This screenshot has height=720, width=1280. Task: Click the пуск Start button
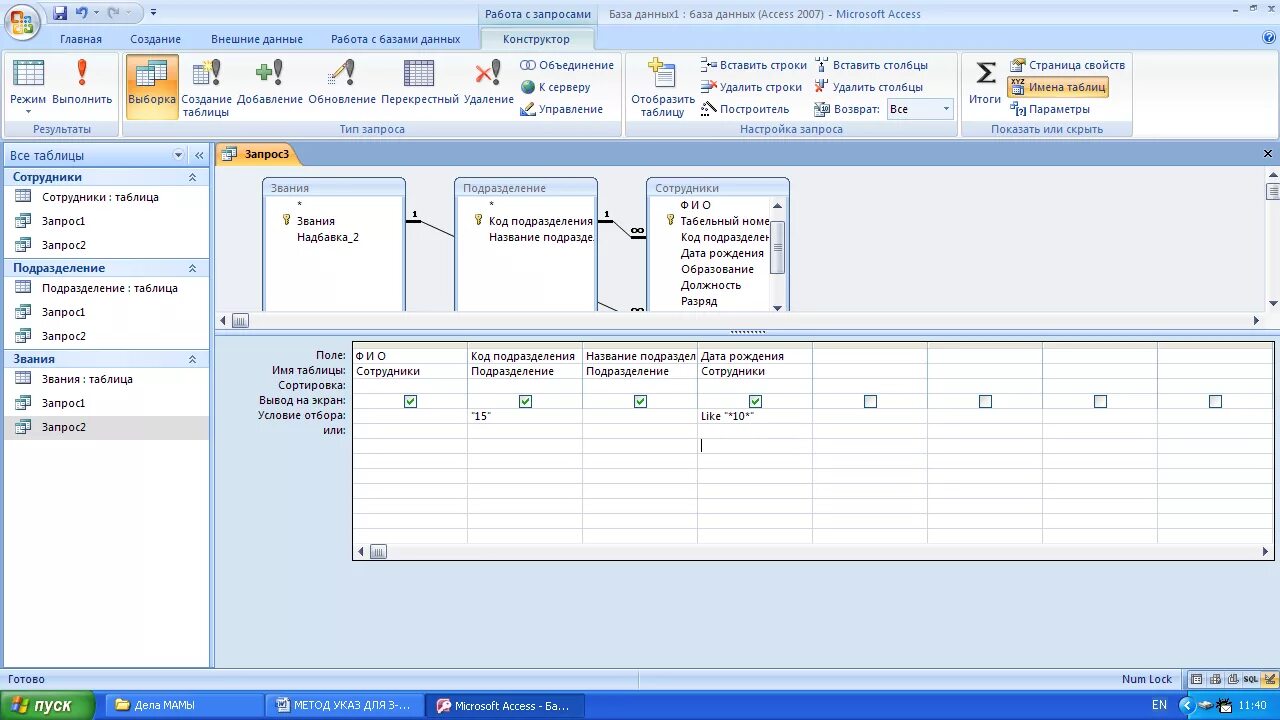coord(47,705)
